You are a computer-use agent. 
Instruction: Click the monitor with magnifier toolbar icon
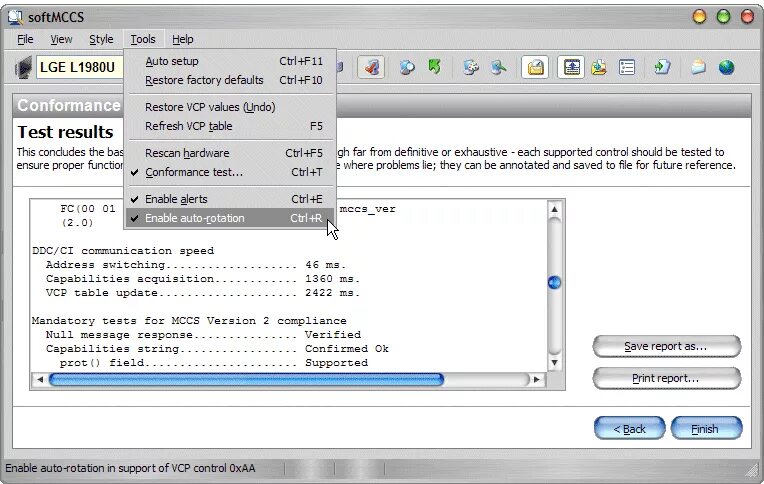[407, 67]
